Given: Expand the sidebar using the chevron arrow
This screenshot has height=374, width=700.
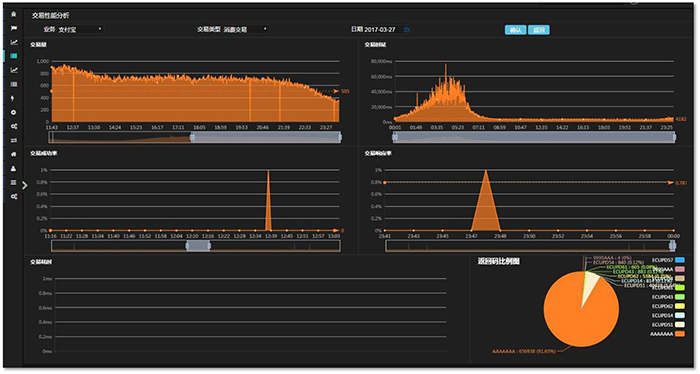Looking at the screenshot, I should pyautogui.click(x=25, y=185).
